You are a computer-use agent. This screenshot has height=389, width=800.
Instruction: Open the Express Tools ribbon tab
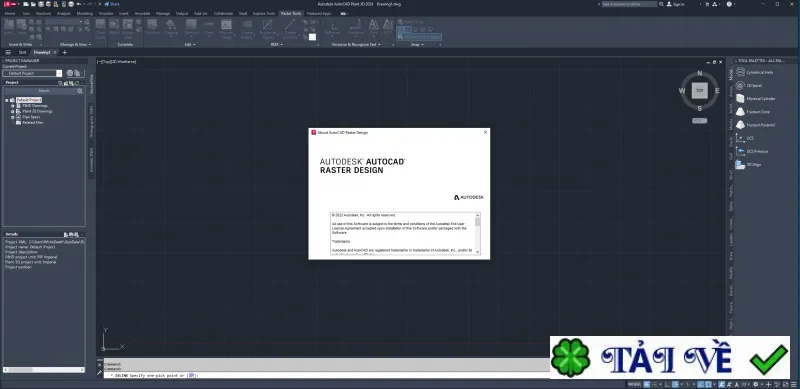(264, 13)
